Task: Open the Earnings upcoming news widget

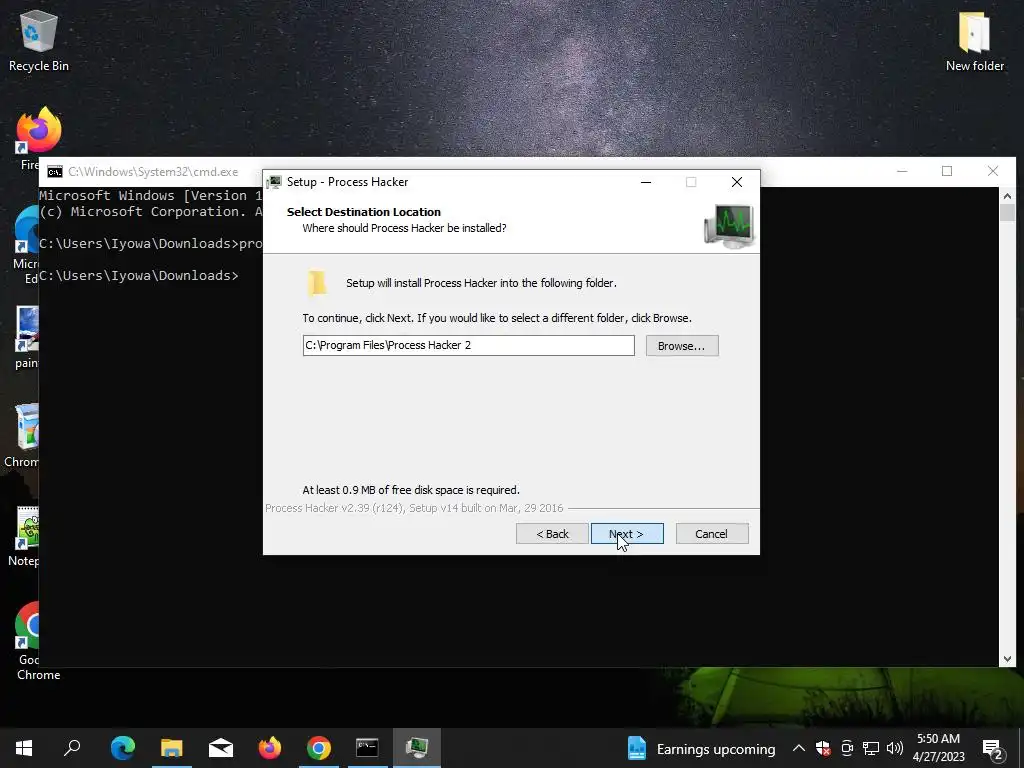Action: (x=701, y=748)
